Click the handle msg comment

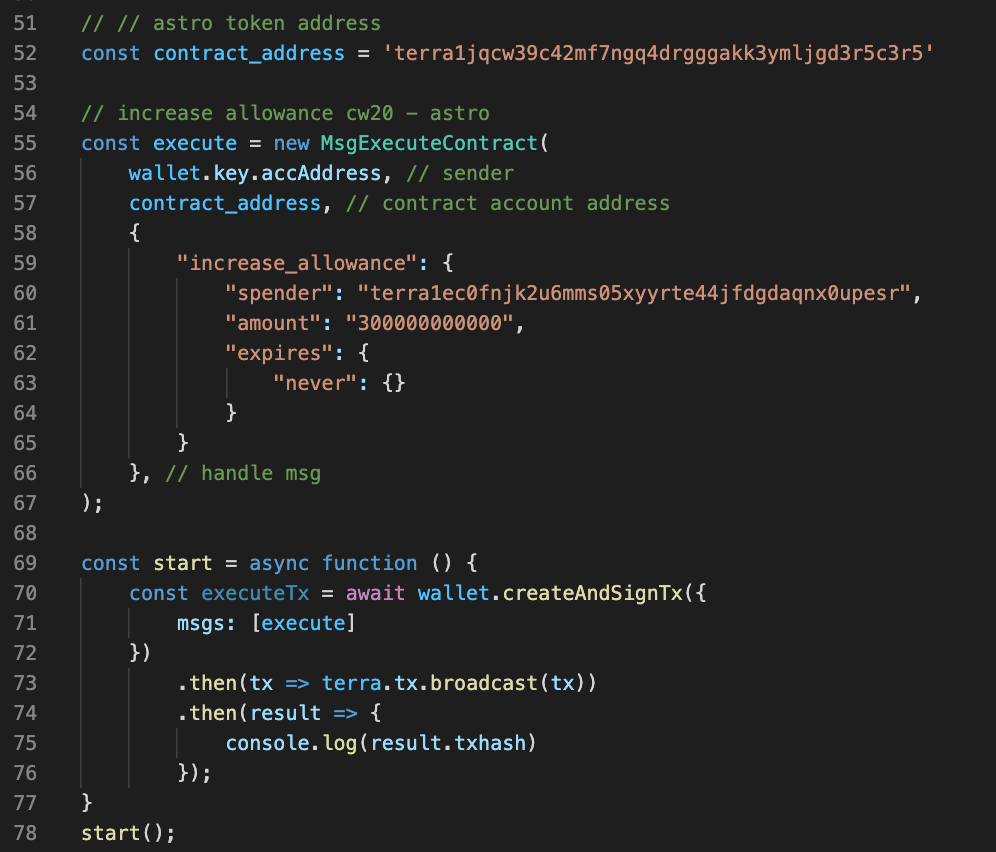243,473
